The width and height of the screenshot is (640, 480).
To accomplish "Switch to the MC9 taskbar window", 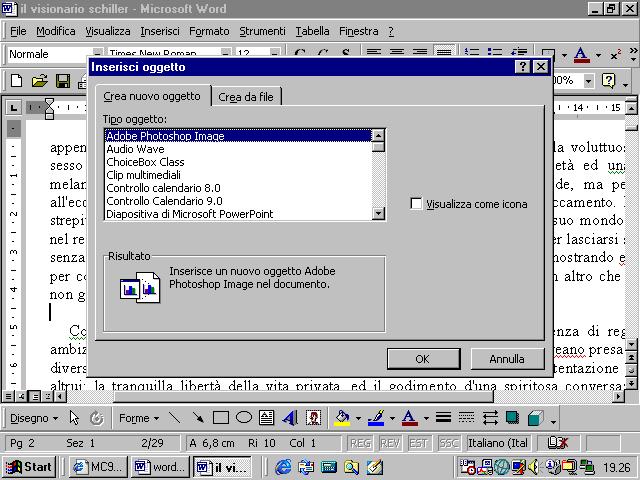I will click(x=98, y=467).
